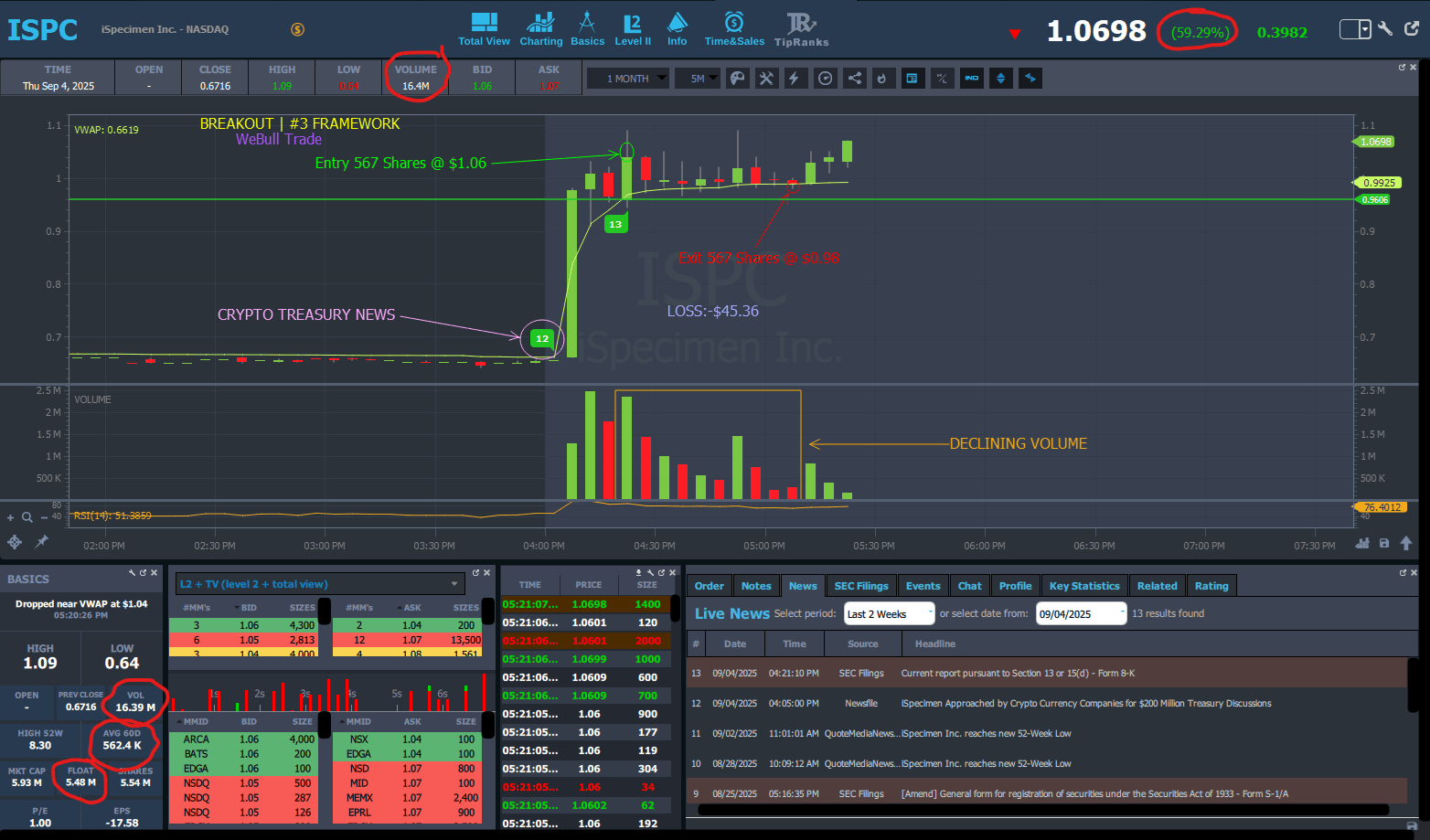Open the Charting module
The width and height of the screenshot is (1430, 840).
pos(541,29)
